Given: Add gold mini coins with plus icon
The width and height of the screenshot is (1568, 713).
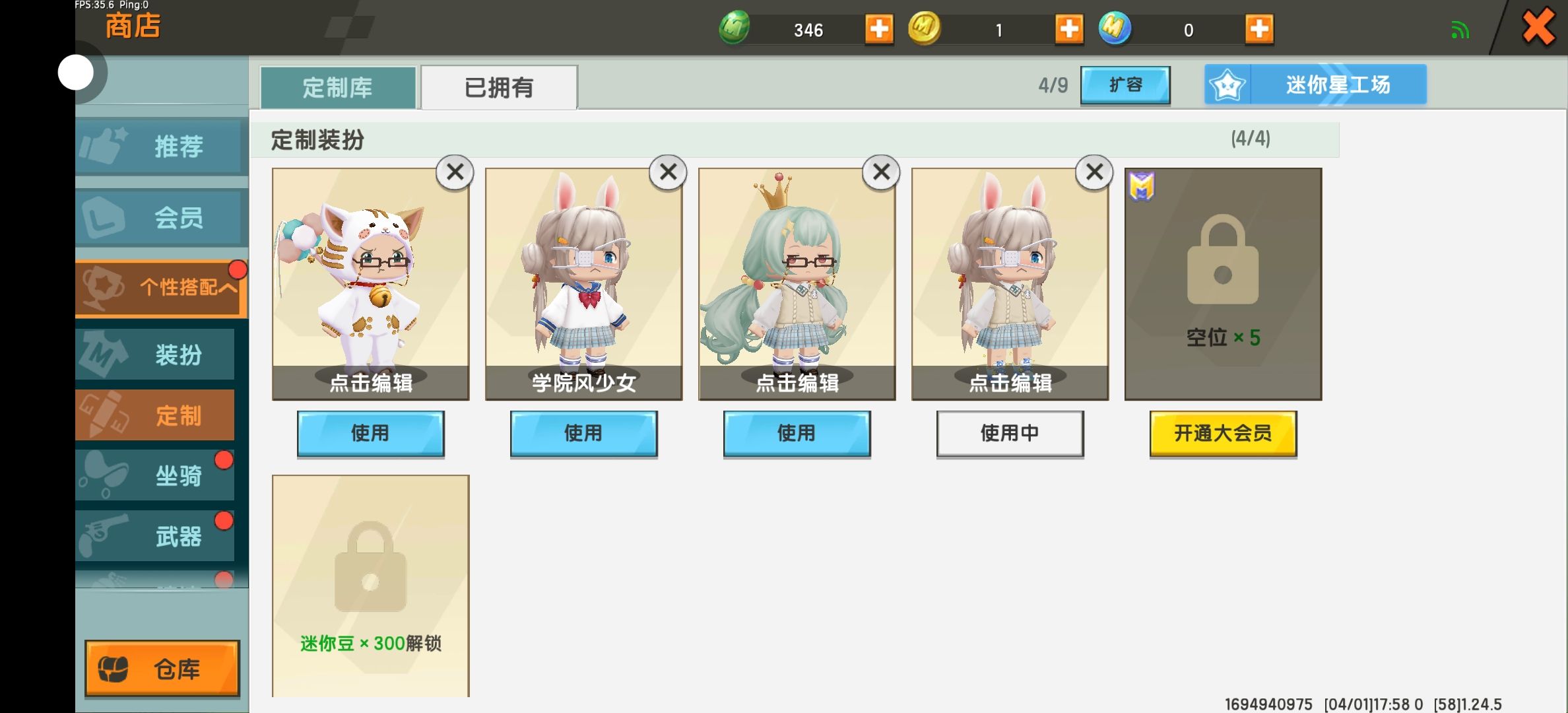Looking at the screenshot, I should pyautogui.click(x=1069, y=29).
